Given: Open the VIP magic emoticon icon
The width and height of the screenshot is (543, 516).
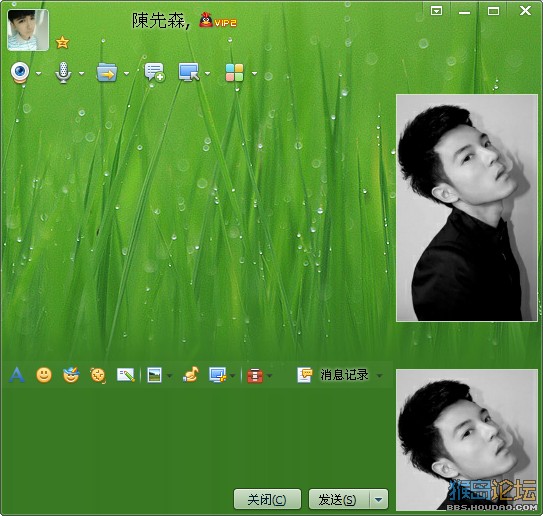Looking at the screenshot, I should [71, 375].
